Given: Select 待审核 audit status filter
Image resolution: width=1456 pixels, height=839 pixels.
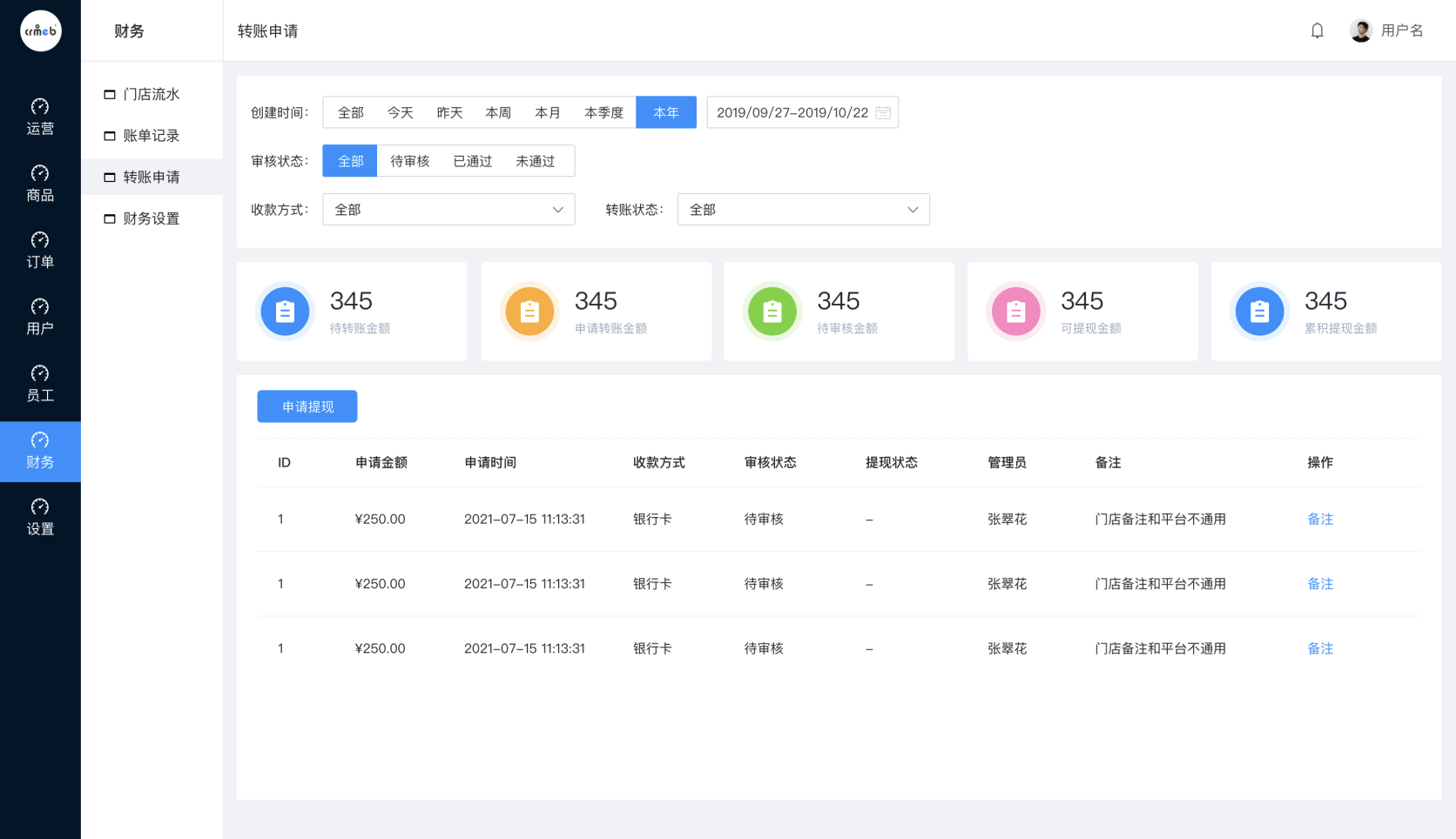Looking at the screenshot, I should [409, 161].
